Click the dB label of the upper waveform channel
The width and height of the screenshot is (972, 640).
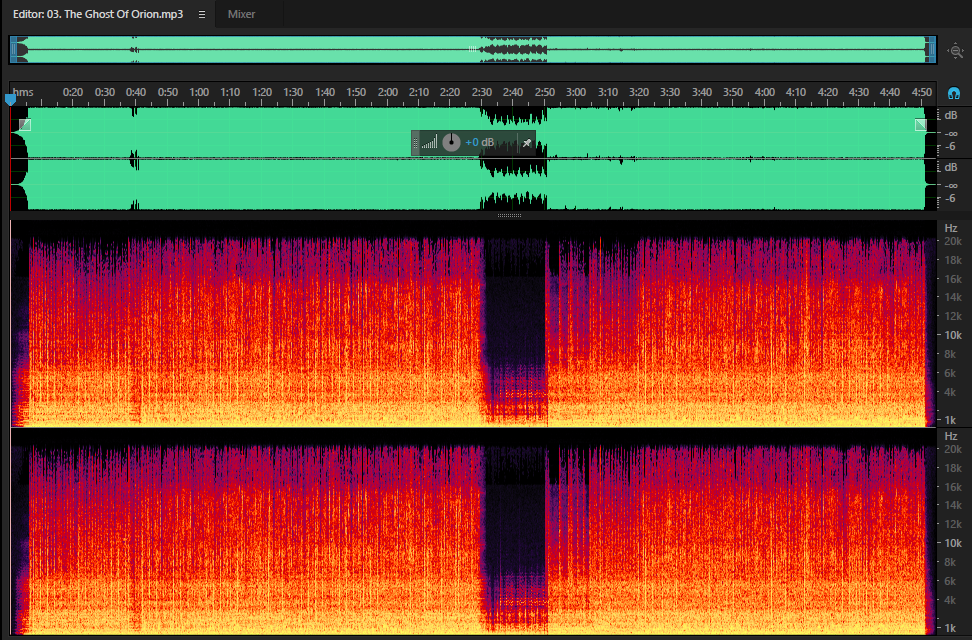click(950, 115)
